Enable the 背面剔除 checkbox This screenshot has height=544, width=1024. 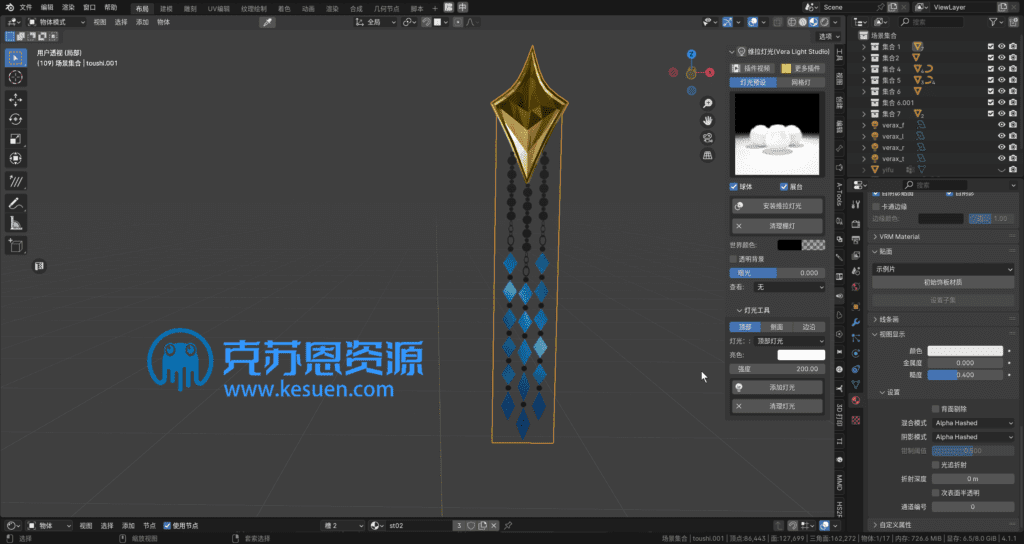pyautogui.click(x=935, y=409)
